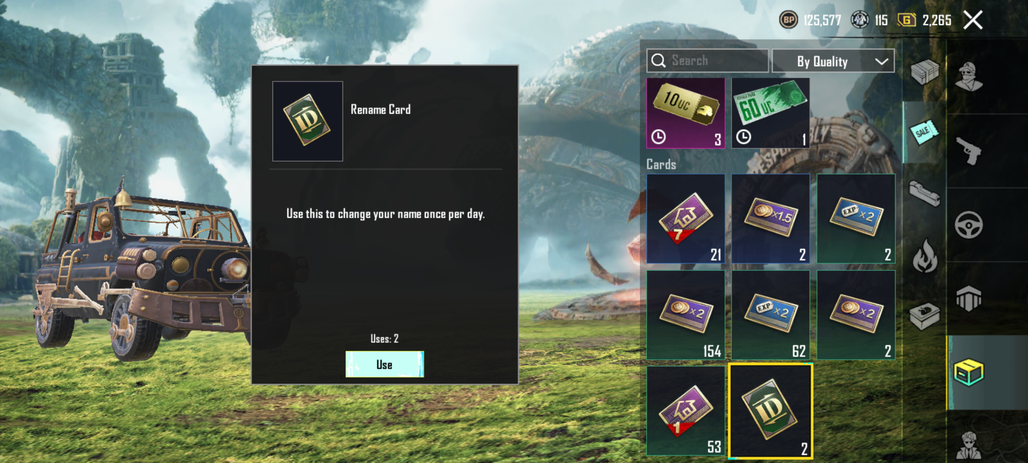Select the x1.5 BP card
1028x463 pixels.
pos(771,218)
